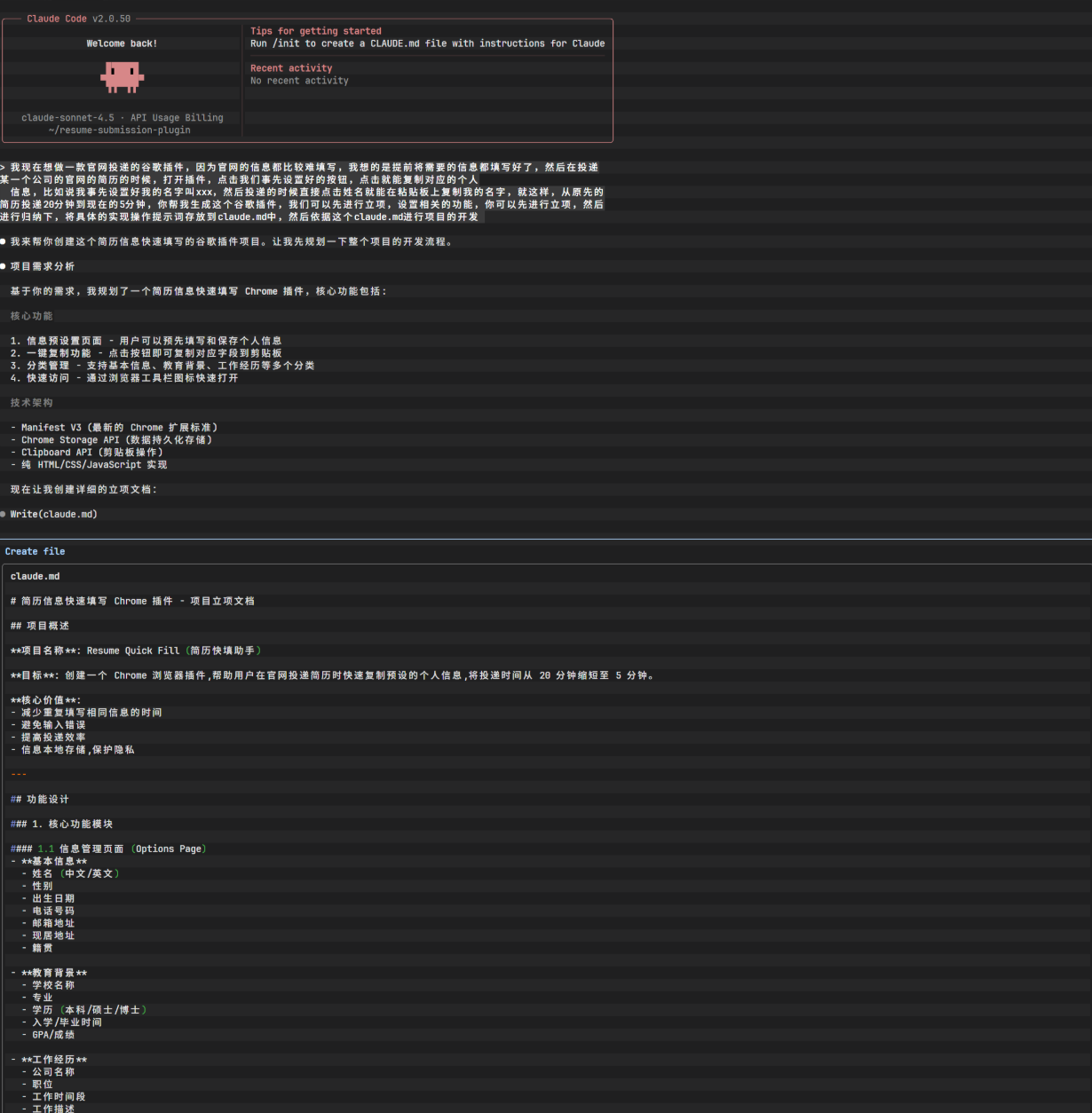Click the "Recent activity" heading
This screenshot has height=1113, width=1092.
tap(291, 68)
